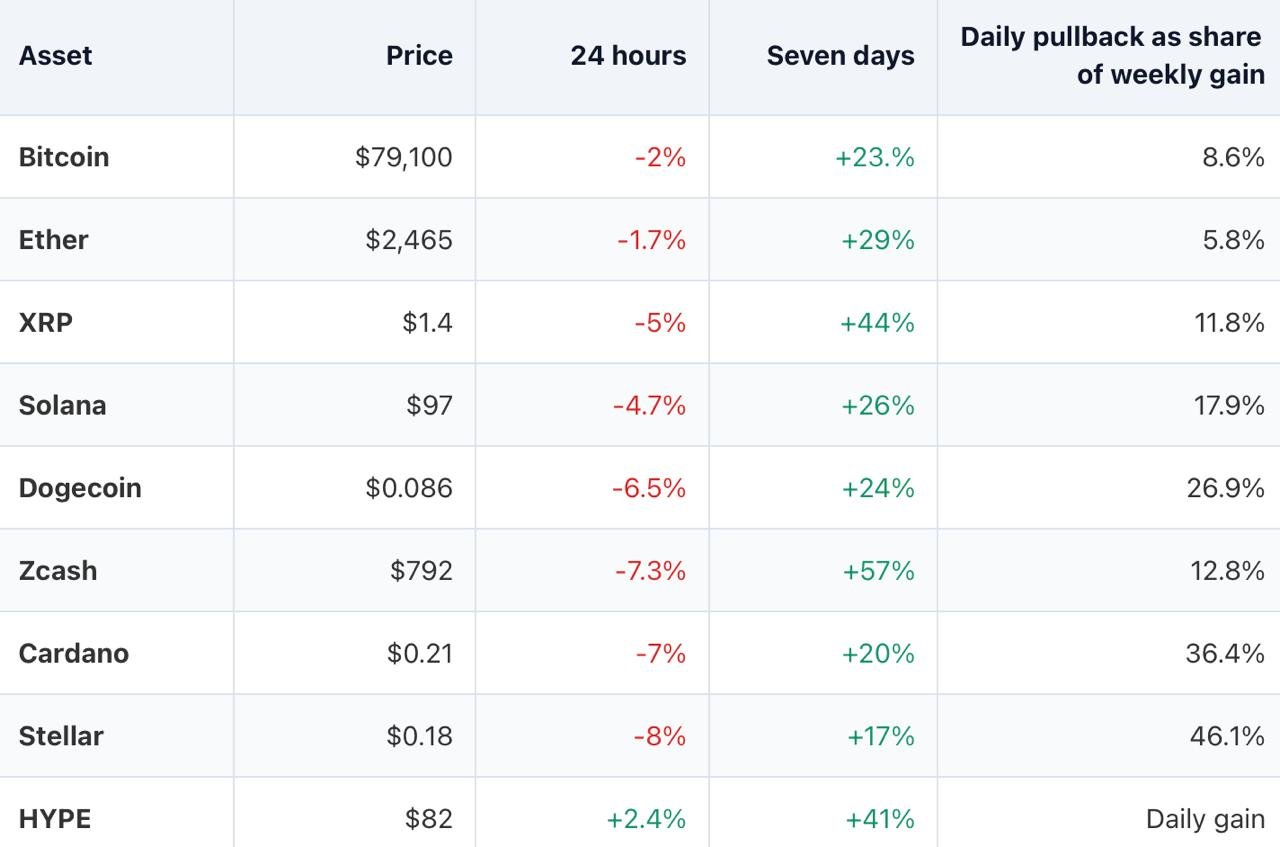
Task: Click the Asset column header
Action: coord(55,56)
